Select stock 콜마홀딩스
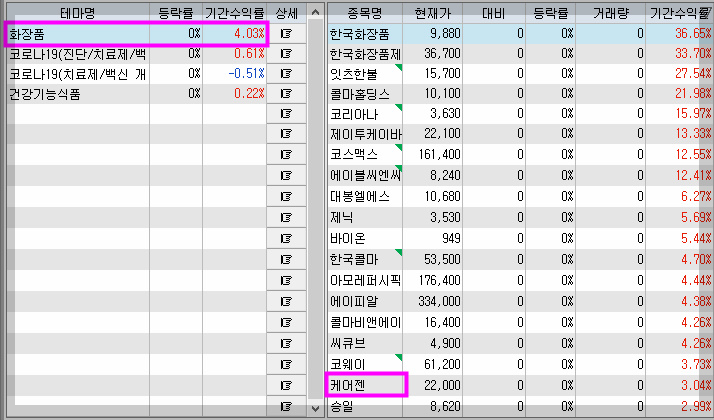 pos(360,94)
